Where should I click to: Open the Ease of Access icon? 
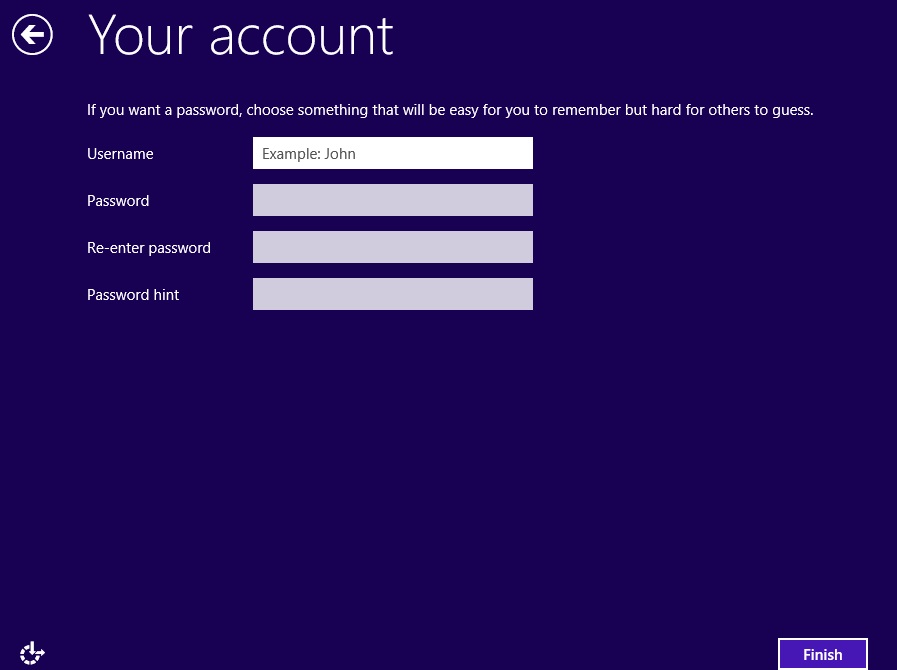(32, 653)
